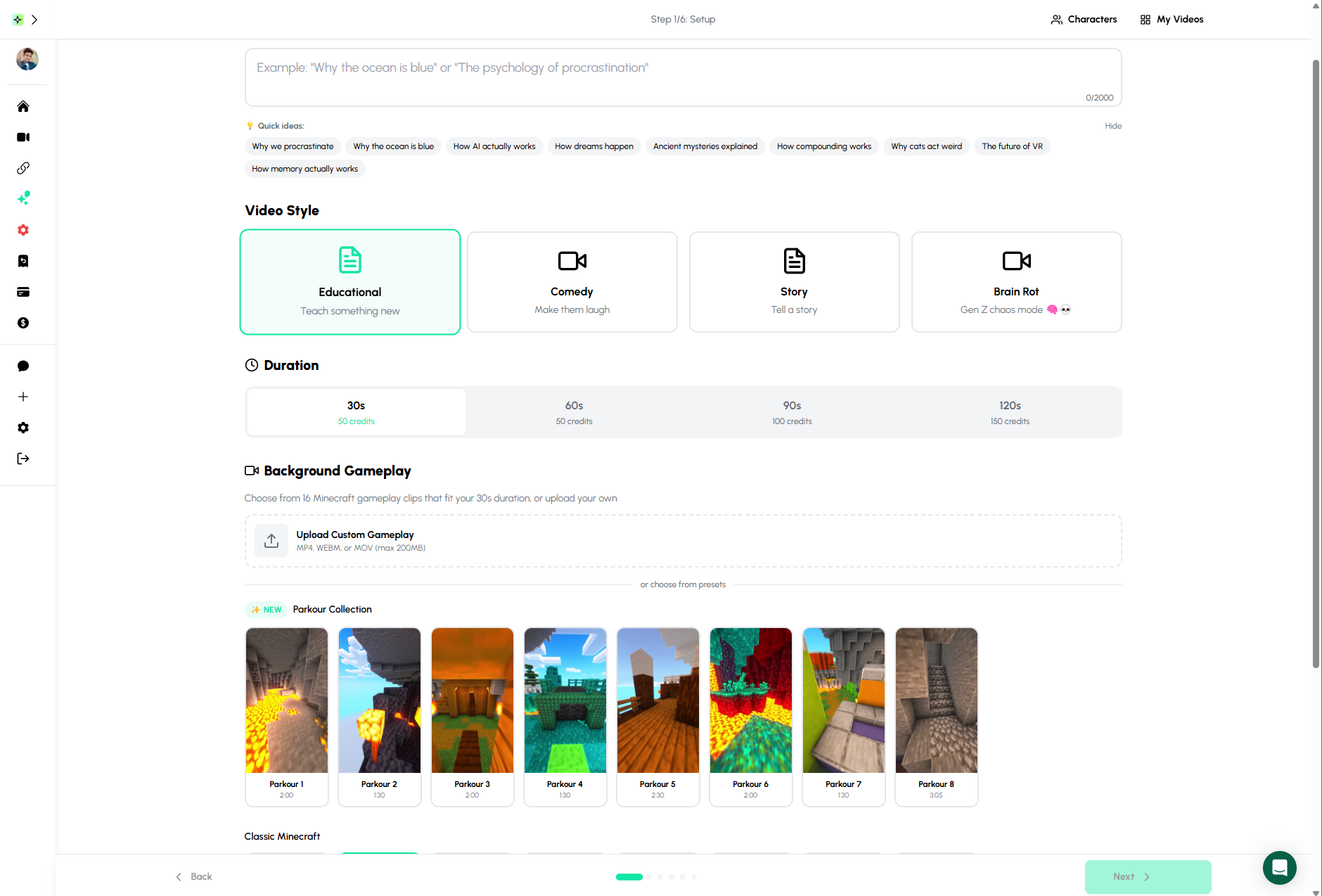Select the link icon in the sidebar
1322x896 pixels.
(x=23, y=168)
